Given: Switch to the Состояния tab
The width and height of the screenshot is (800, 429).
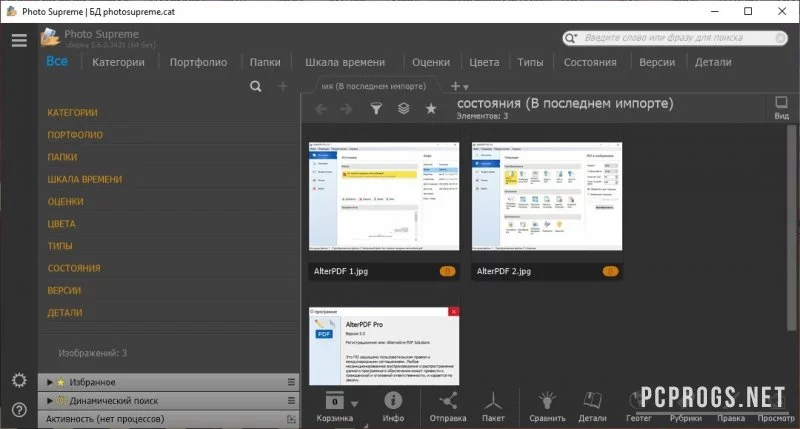Looking at the screenshot, I should [590, 62].
